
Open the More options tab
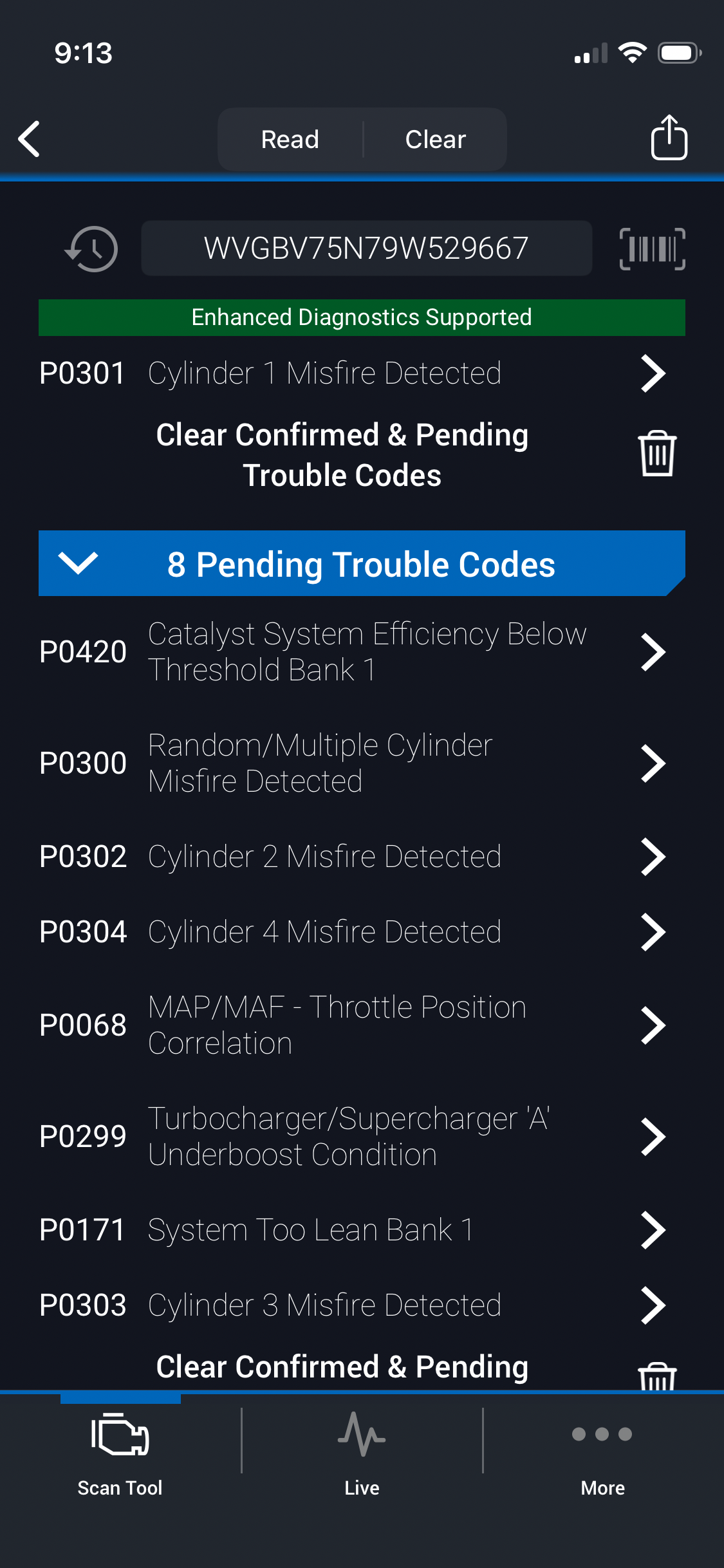click(x=602, y=1448)
